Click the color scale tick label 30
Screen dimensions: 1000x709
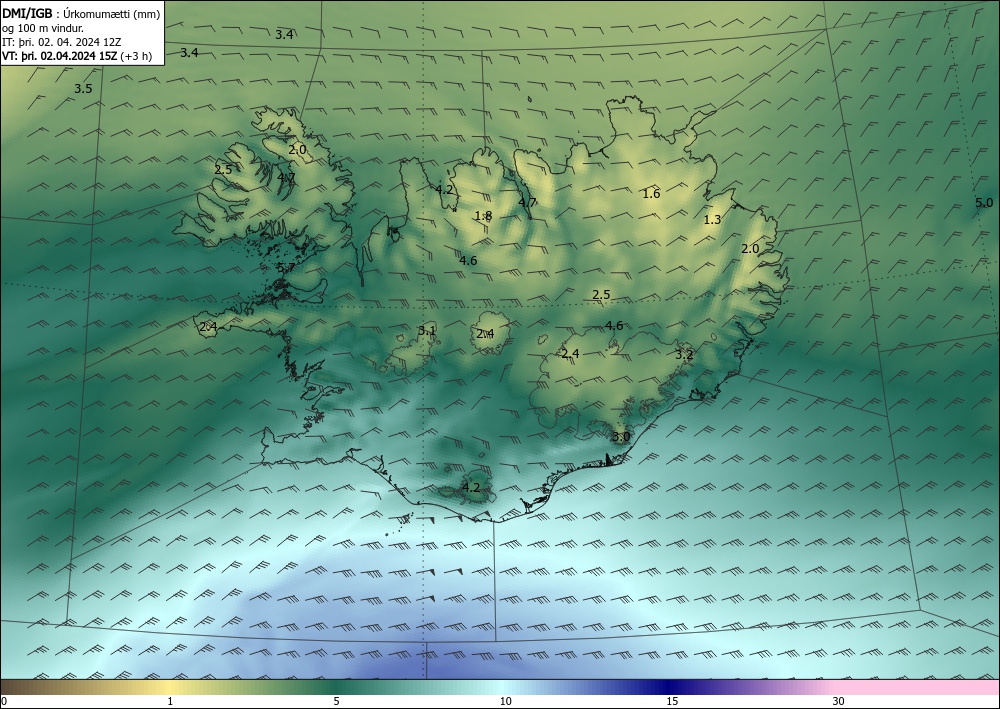pyautogui.click(x=838, y=702)
